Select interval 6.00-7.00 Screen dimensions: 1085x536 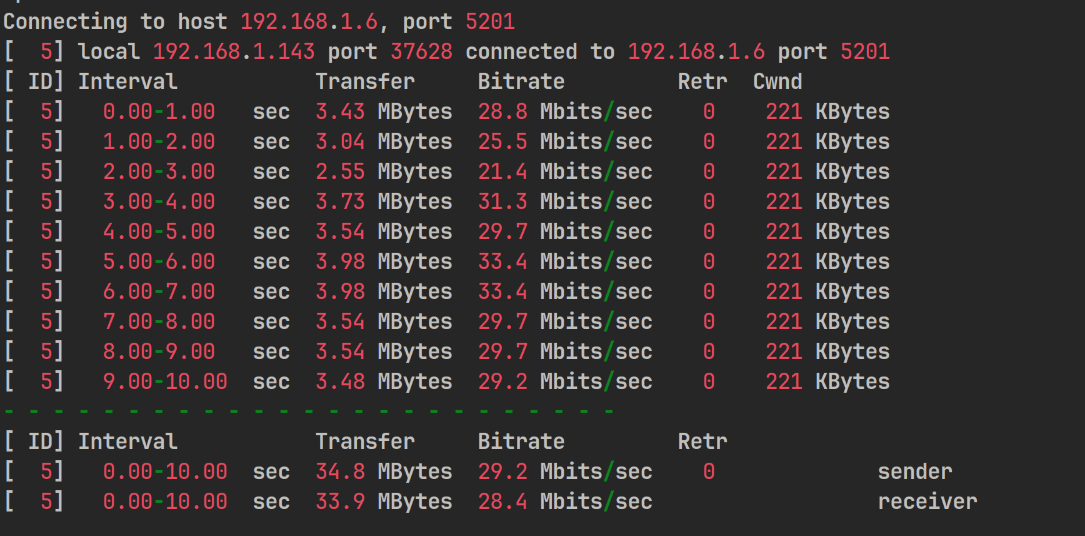(x=159, y=292)
